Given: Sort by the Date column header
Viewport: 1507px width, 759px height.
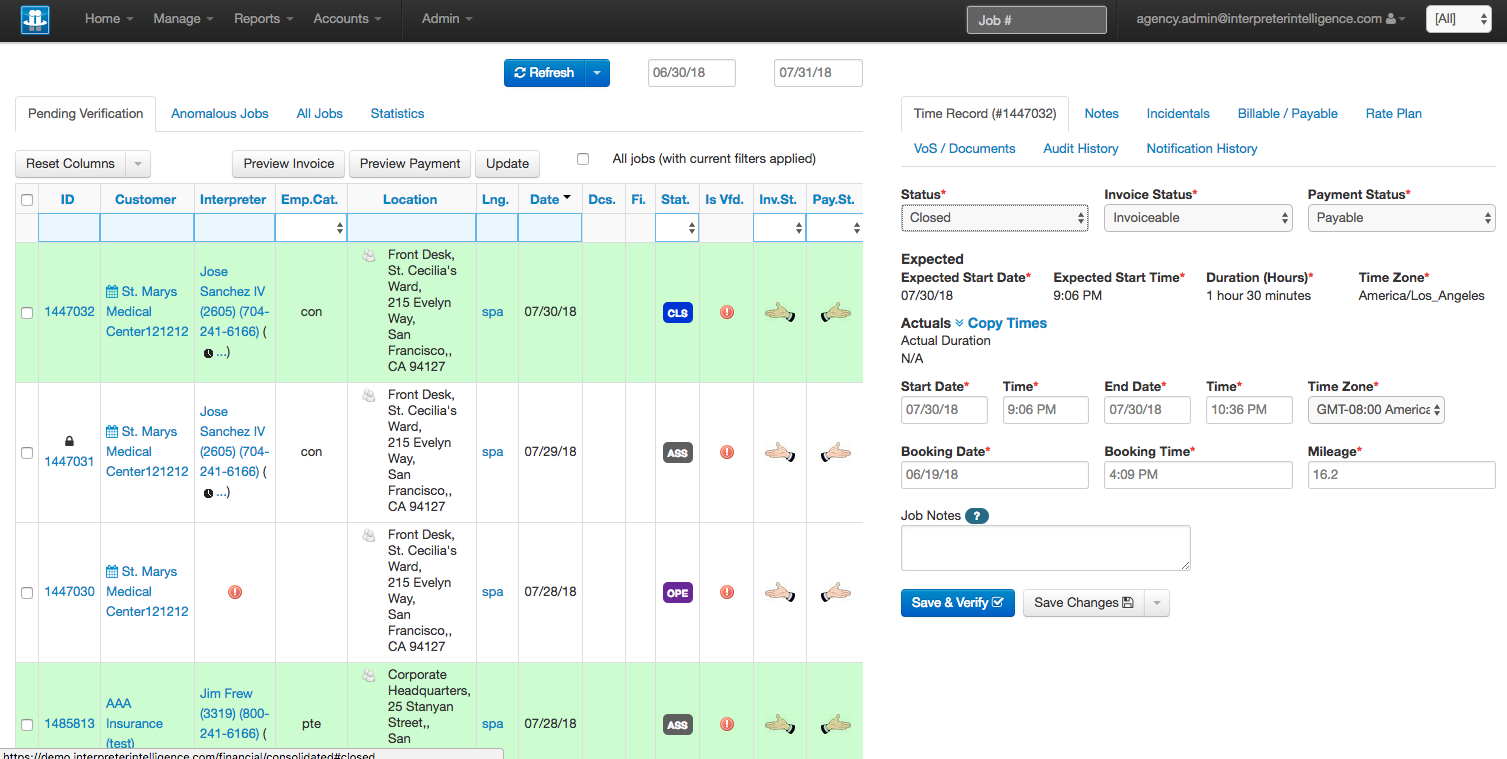Looking at the screenshot, I should click(x=550, y=199).
